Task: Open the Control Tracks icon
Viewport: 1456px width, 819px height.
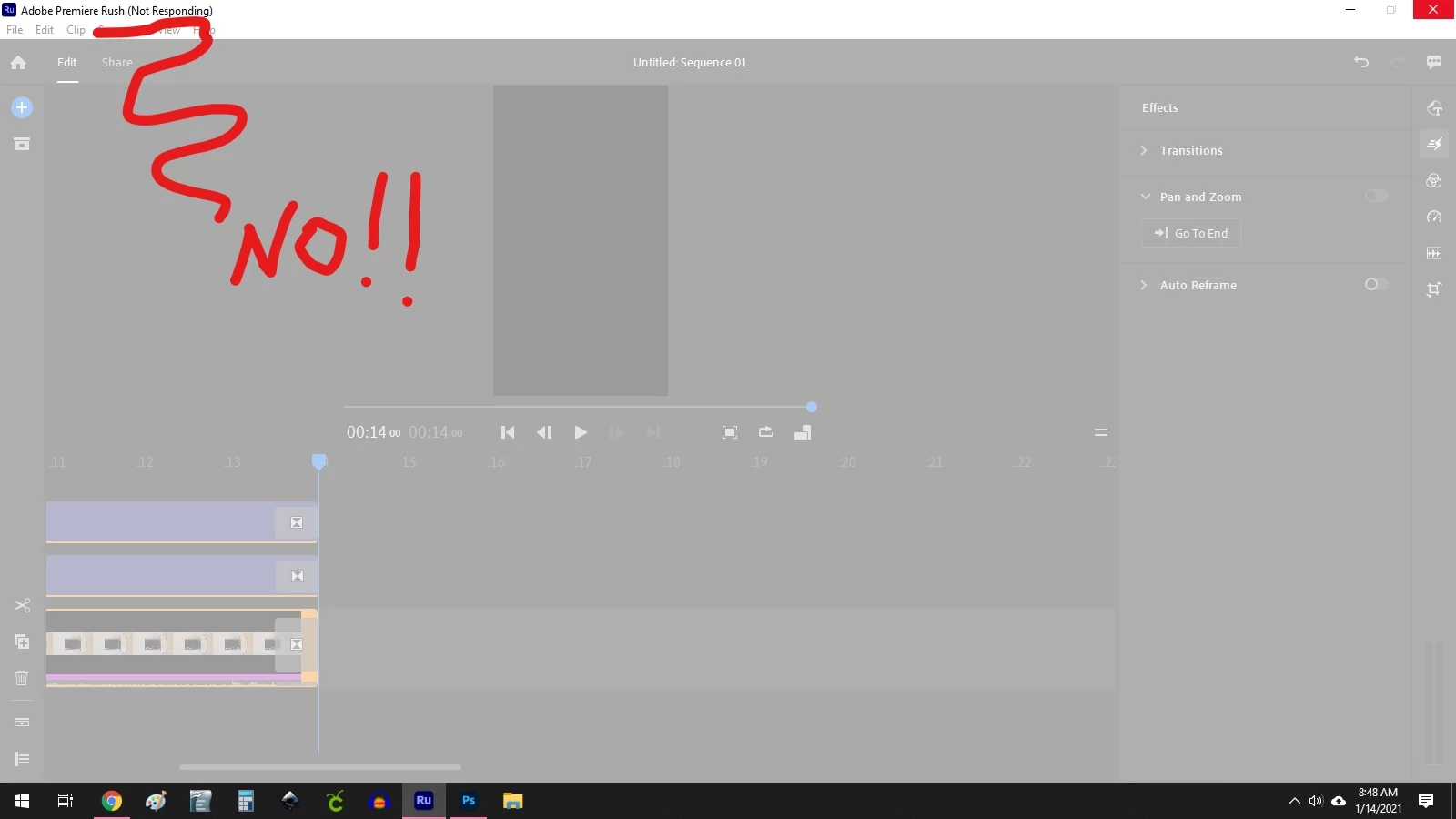Action: point(22,759)
